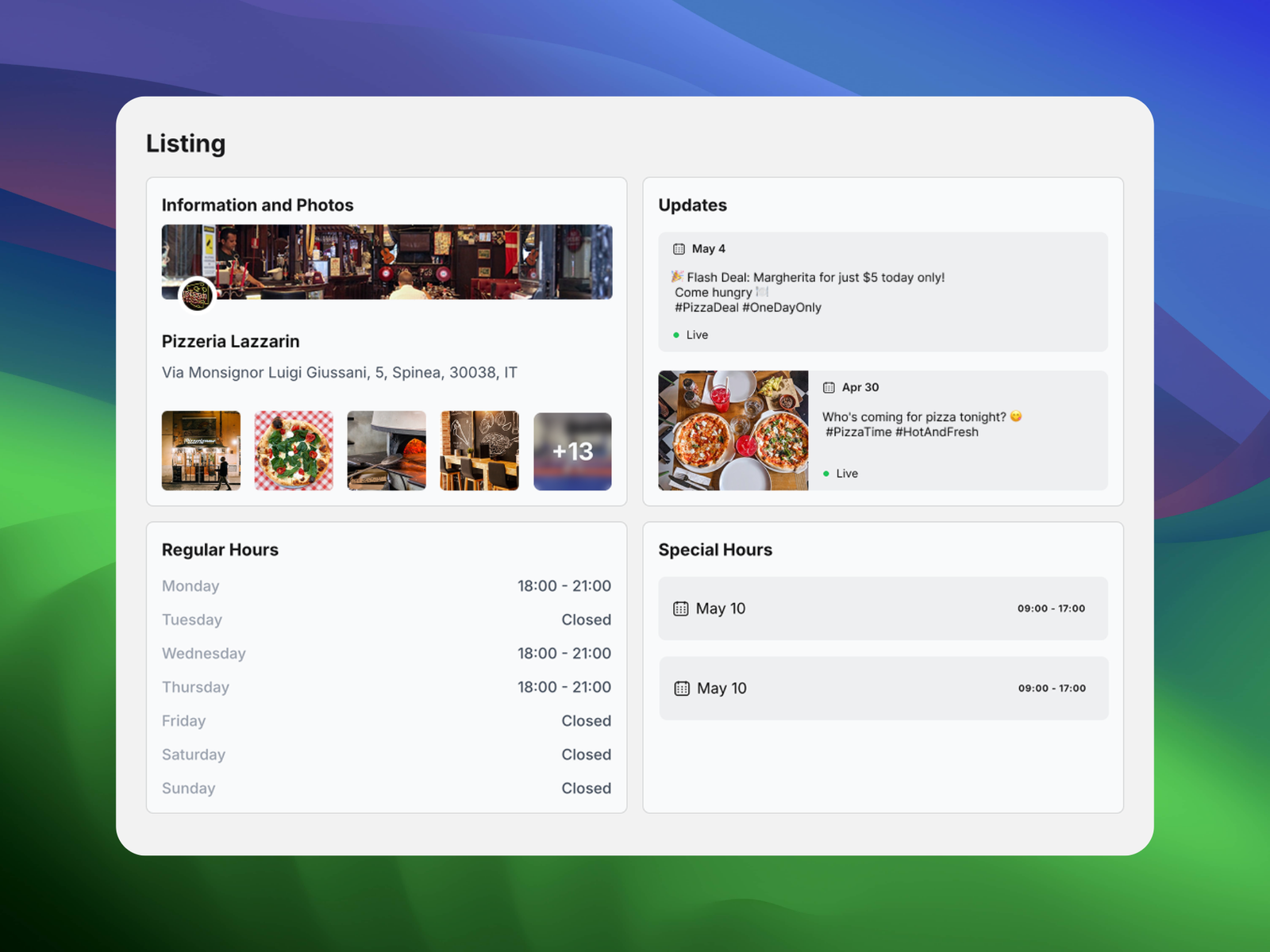Viewport: 1270px width, 952px height.
Task: Click Wednesday in regular hours
Action: click(204, 654)
